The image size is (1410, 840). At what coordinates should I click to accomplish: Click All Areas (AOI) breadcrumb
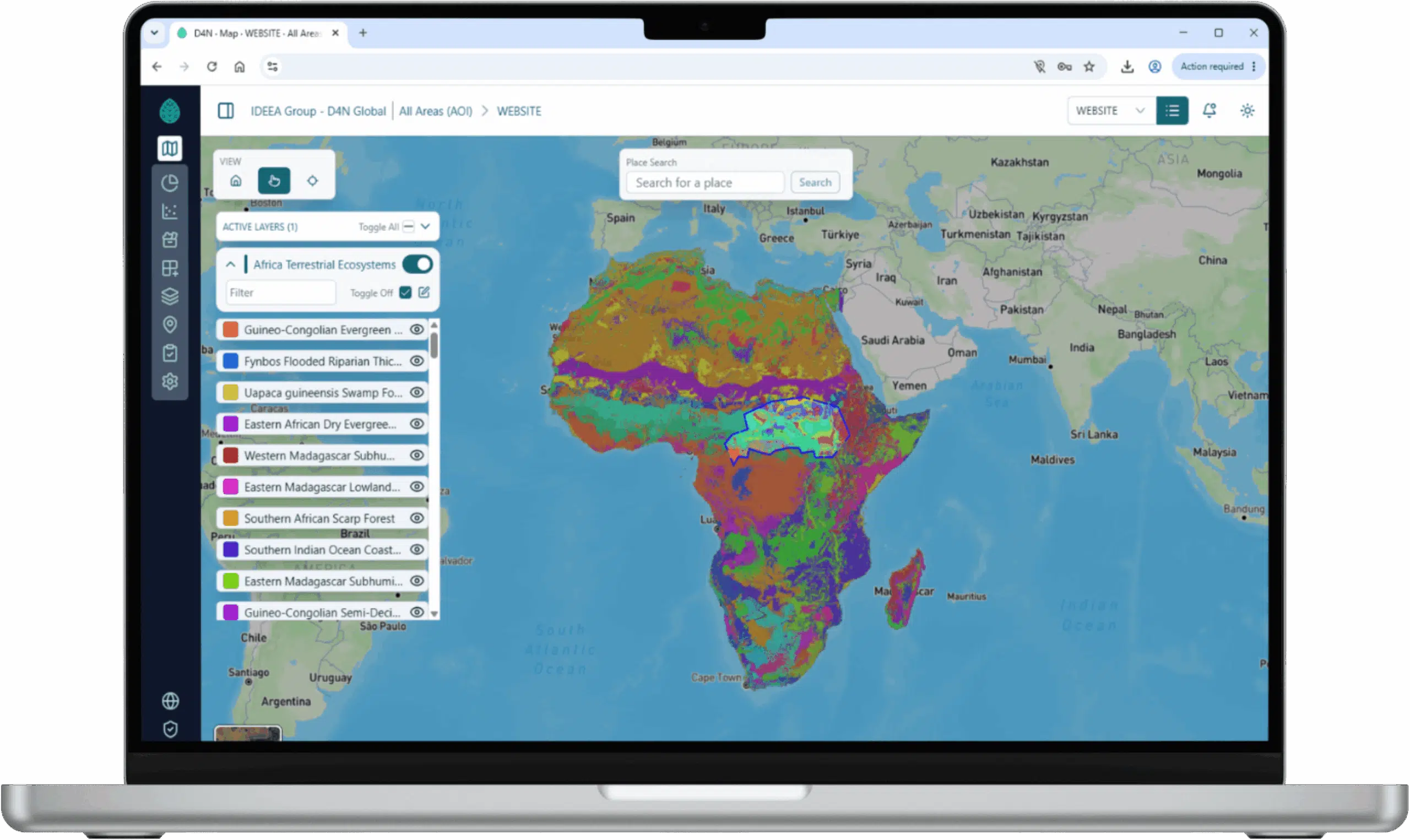click(x=436, y=111)
